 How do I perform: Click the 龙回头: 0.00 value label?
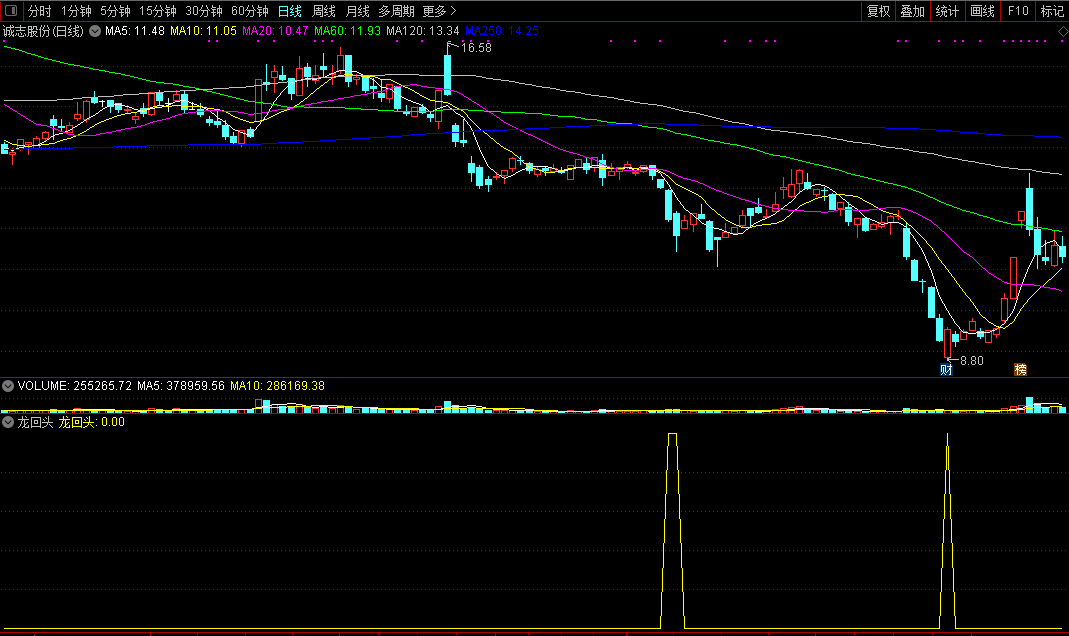click(91, 422)
